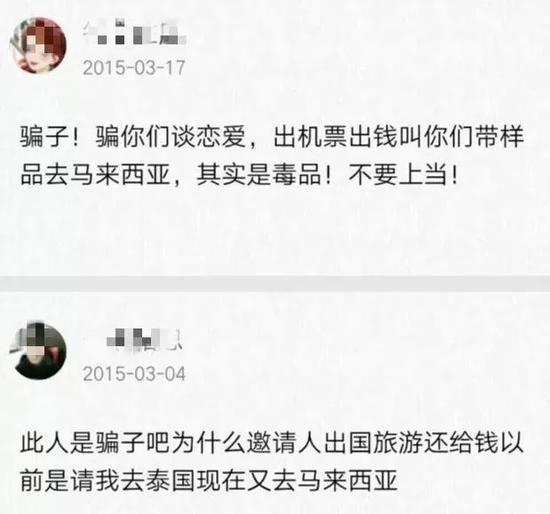Click 马来西亚 ending the second comment
This screenshot has height=514, width=550.
point(348,480)
